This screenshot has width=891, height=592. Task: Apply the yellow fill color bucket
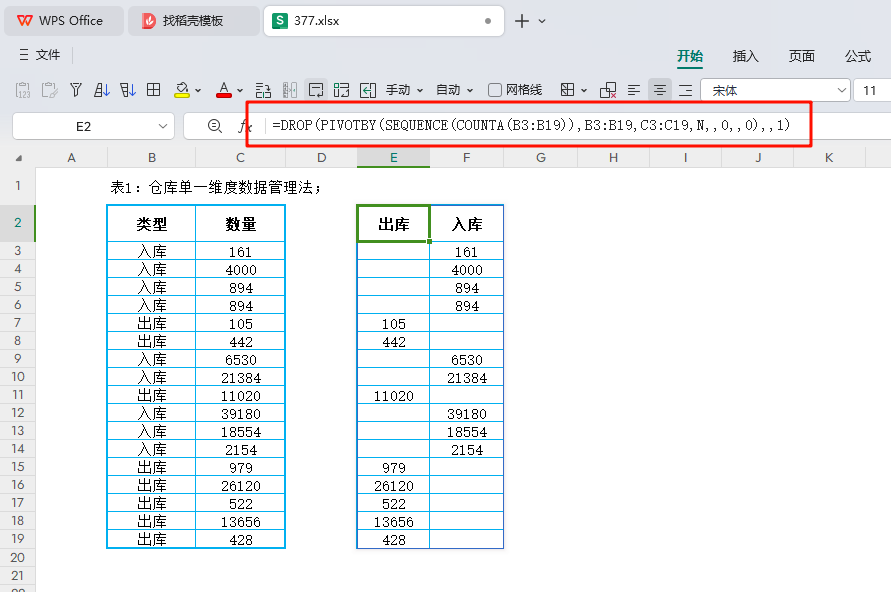(182, 90)
